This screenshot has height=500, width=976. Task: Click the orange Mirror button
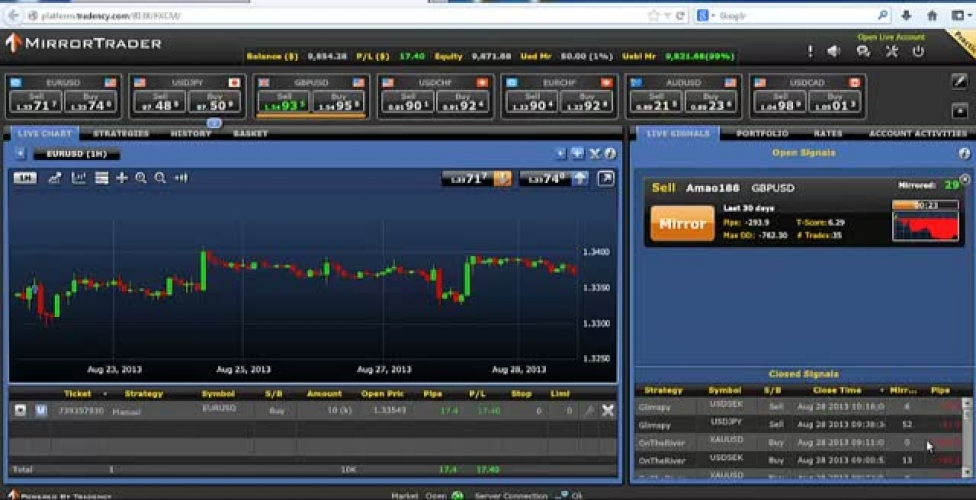point(682,224)
